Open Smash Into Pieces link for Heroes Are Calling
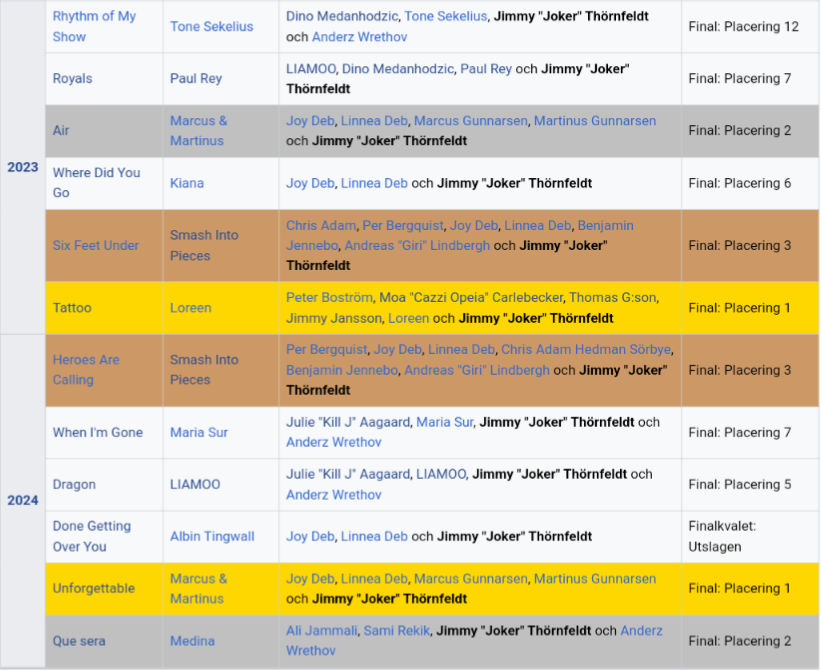Image resolution: width=822 pixels, height=670 pixels. point(204,370)
